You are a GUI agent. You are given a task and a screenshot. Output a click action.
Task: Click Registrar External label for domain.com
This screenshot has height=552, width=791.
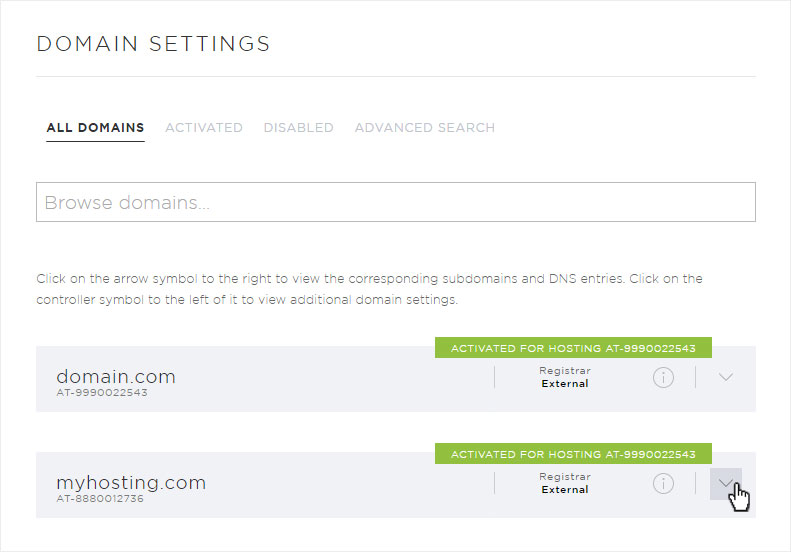pyautogui.click(x=564, y=377)
